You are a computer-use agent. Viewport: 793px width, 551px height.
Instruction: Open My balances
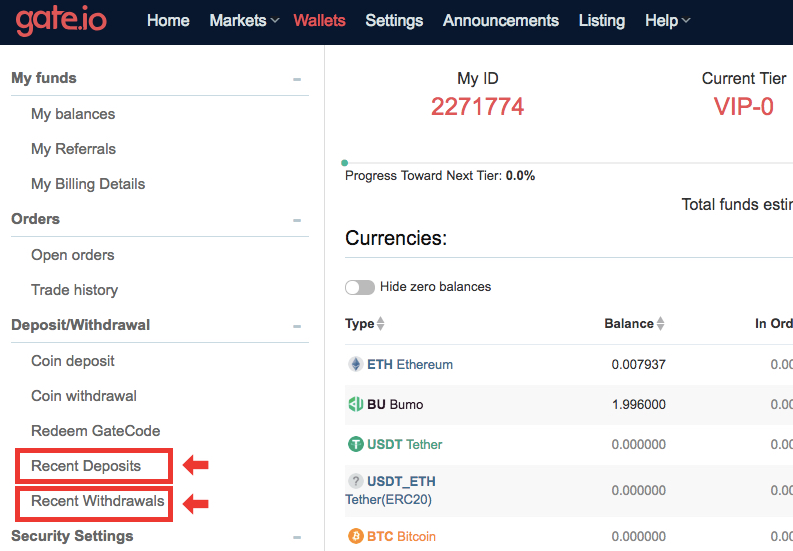(x=73, y=114)
